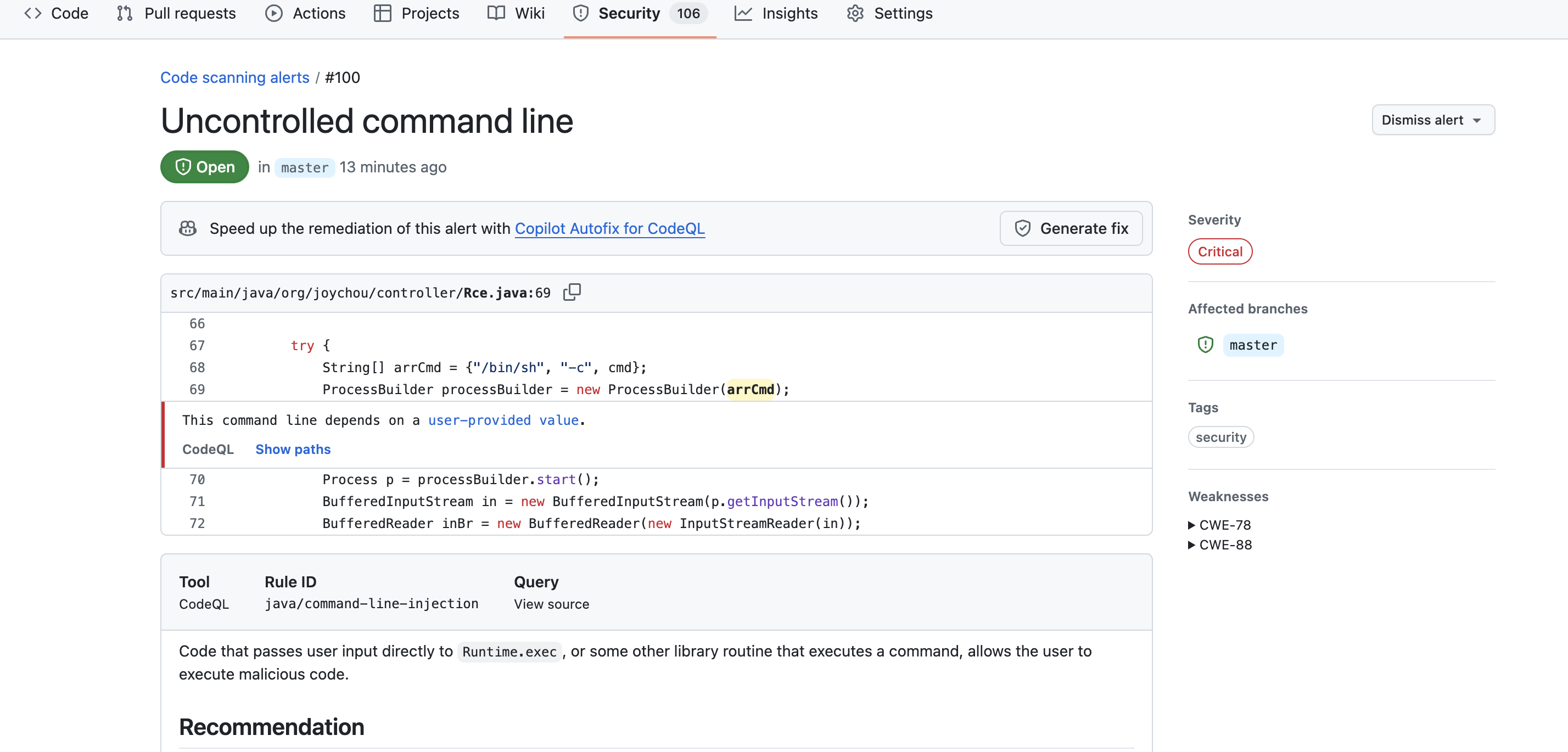
Task: Show paths for the CodeQL alert
Action: click(x=293, y=449)
